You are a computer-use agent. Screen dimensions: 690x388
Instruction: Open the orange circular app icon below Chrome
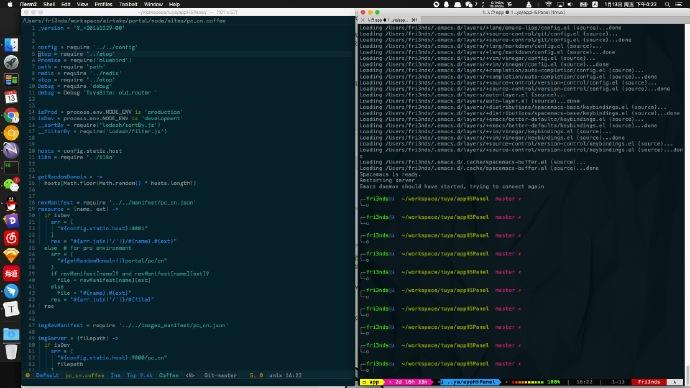click(x=11, y=133)
